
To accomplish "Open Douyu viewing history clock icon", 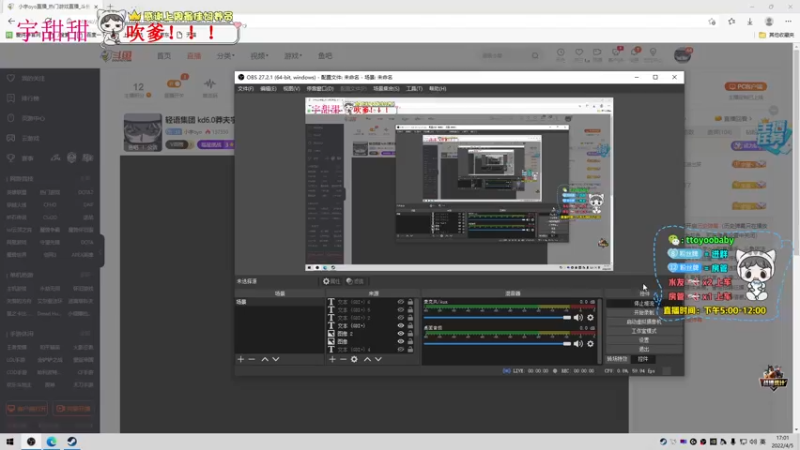I will point(561,53).
